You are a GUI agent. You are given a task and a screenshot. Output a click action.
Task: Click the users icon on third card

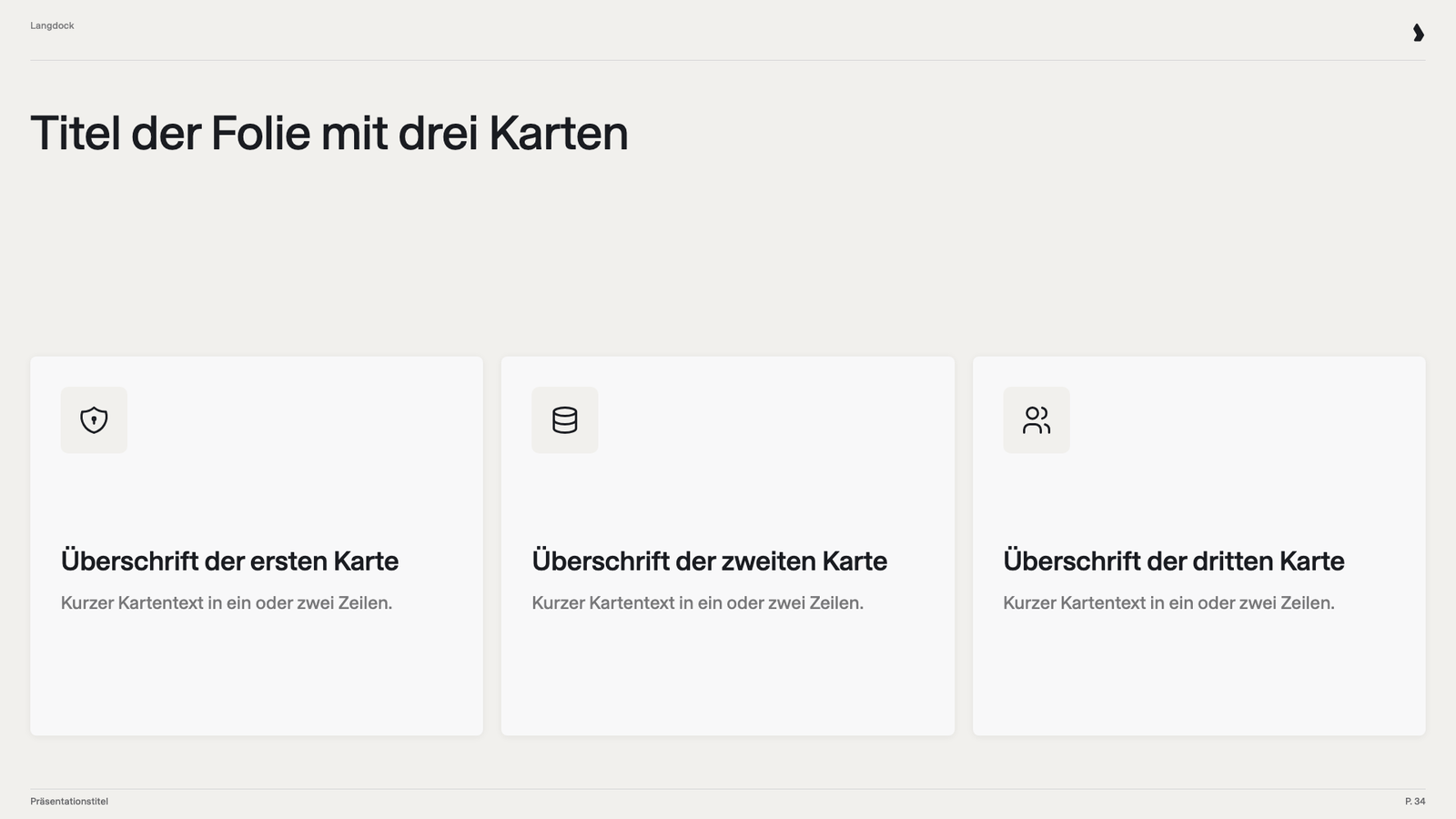pyautogui.click(x=1036, y=420)
